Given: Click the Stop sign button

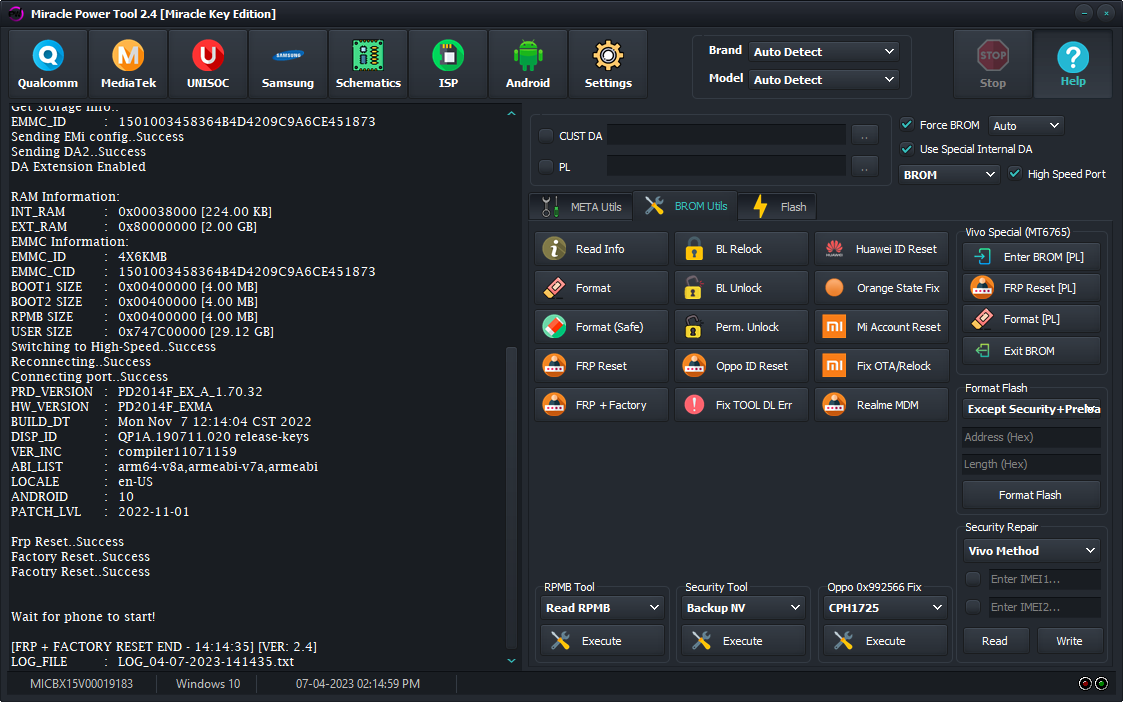Looking at the screenshot, I should pyautogui.click(x=993, y=64).
